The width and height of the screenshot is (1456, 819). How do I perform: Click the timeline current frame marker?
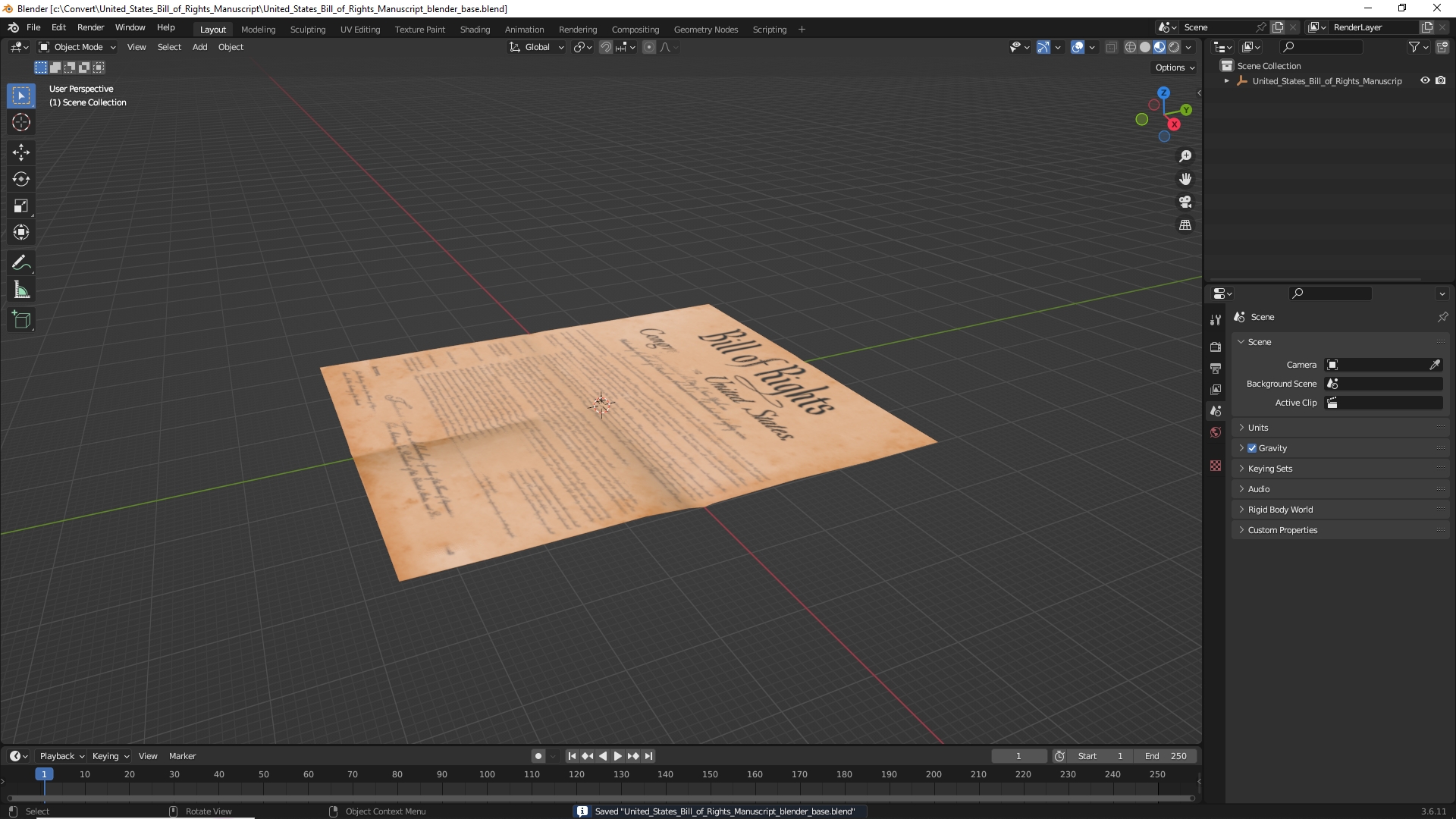pyautogui.click(x=44, y=774)
